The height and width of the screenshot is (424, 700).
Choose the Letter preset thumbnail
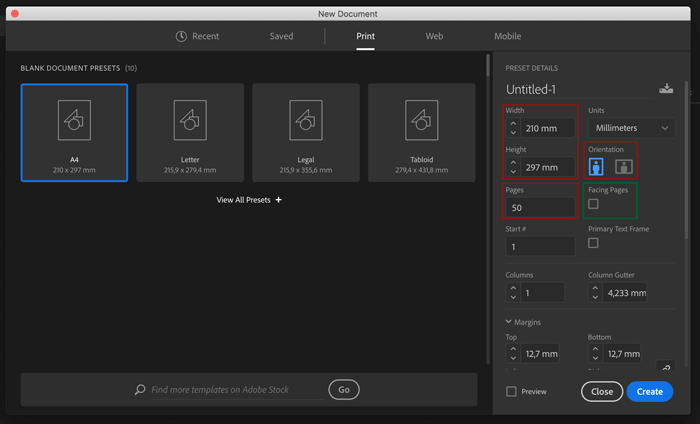pos(190,133)
